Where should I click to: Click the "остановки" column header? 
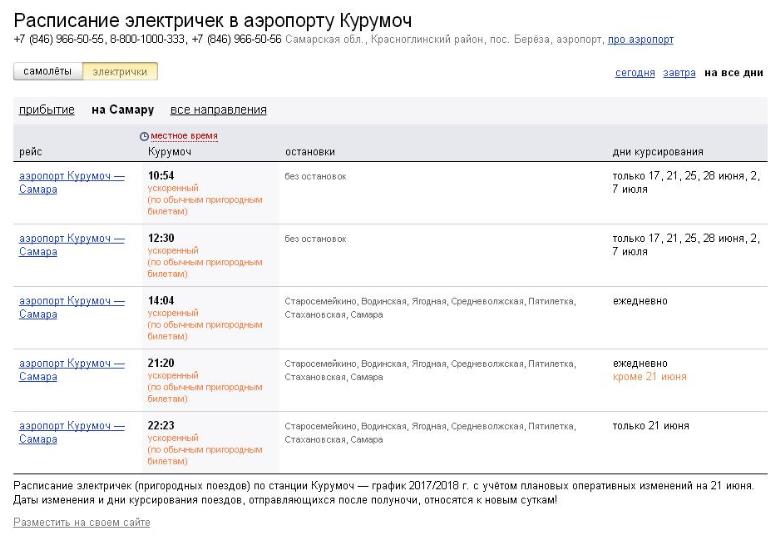309,152
